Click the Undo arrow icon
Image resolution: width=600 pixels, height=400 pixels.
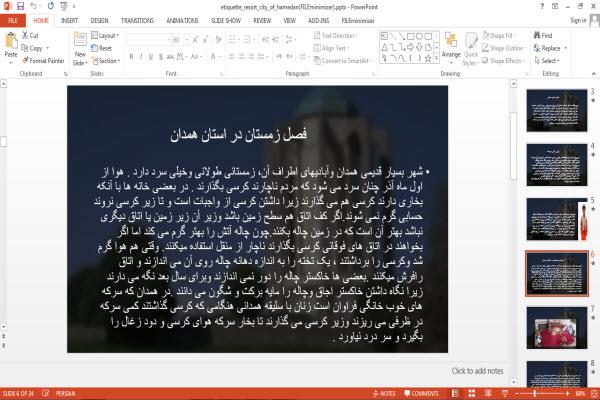(34, 6)
